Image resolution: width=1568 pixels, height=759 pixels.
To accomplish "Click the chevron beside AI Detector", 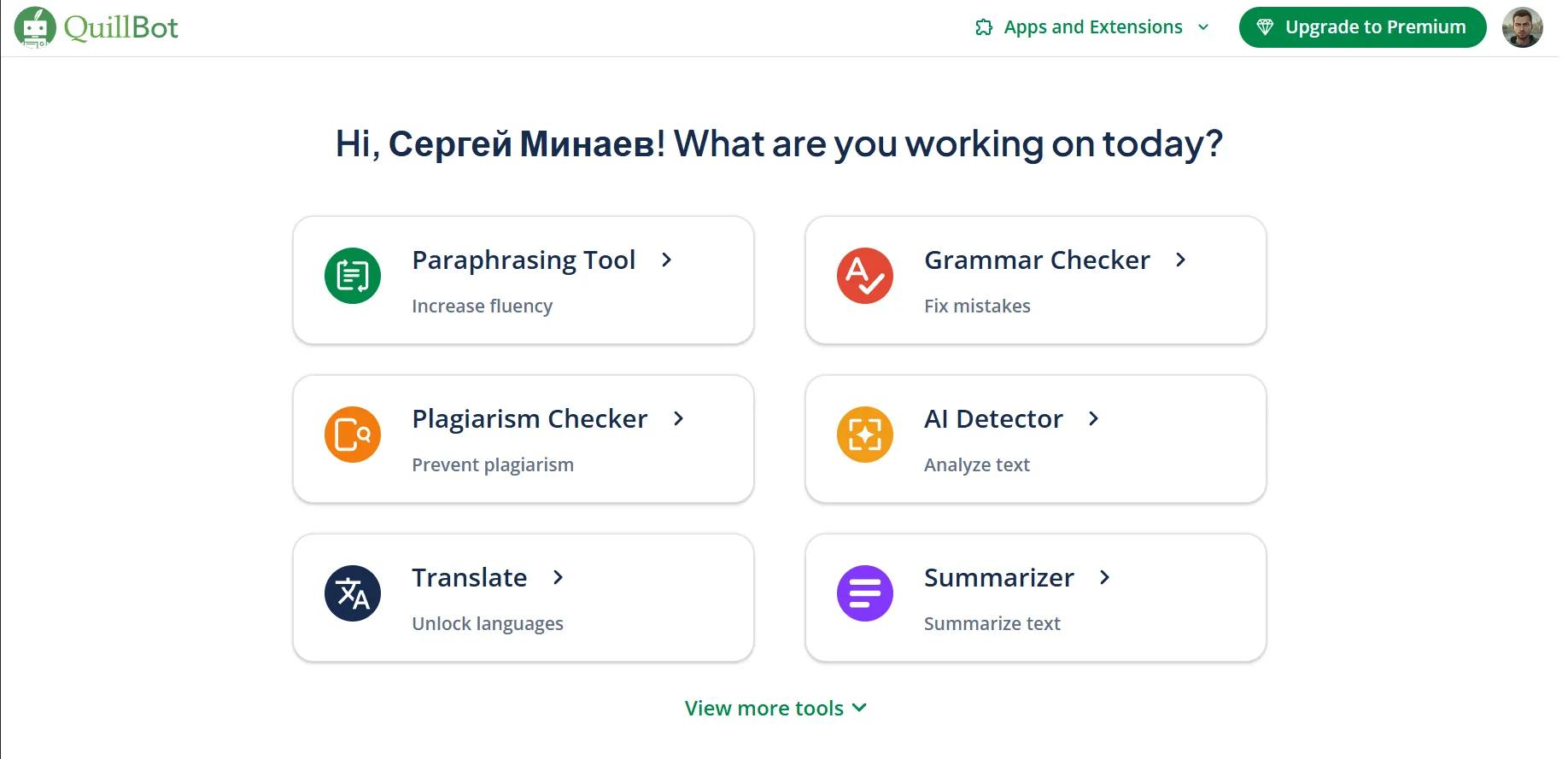I will point(1094,418).
